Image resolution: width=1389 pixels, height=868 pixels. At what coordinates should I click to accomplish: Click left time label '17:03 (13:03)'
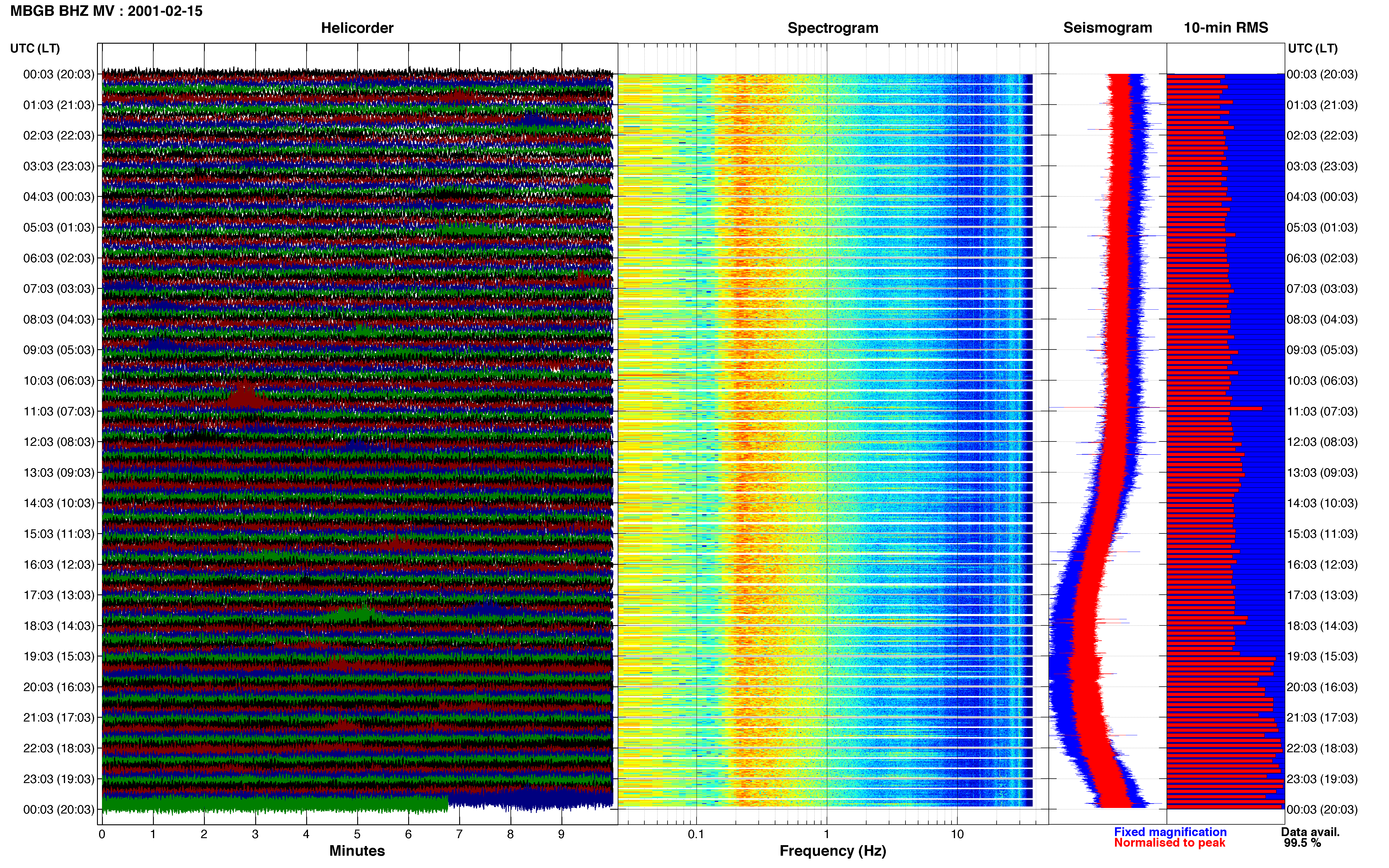[59, 595]
